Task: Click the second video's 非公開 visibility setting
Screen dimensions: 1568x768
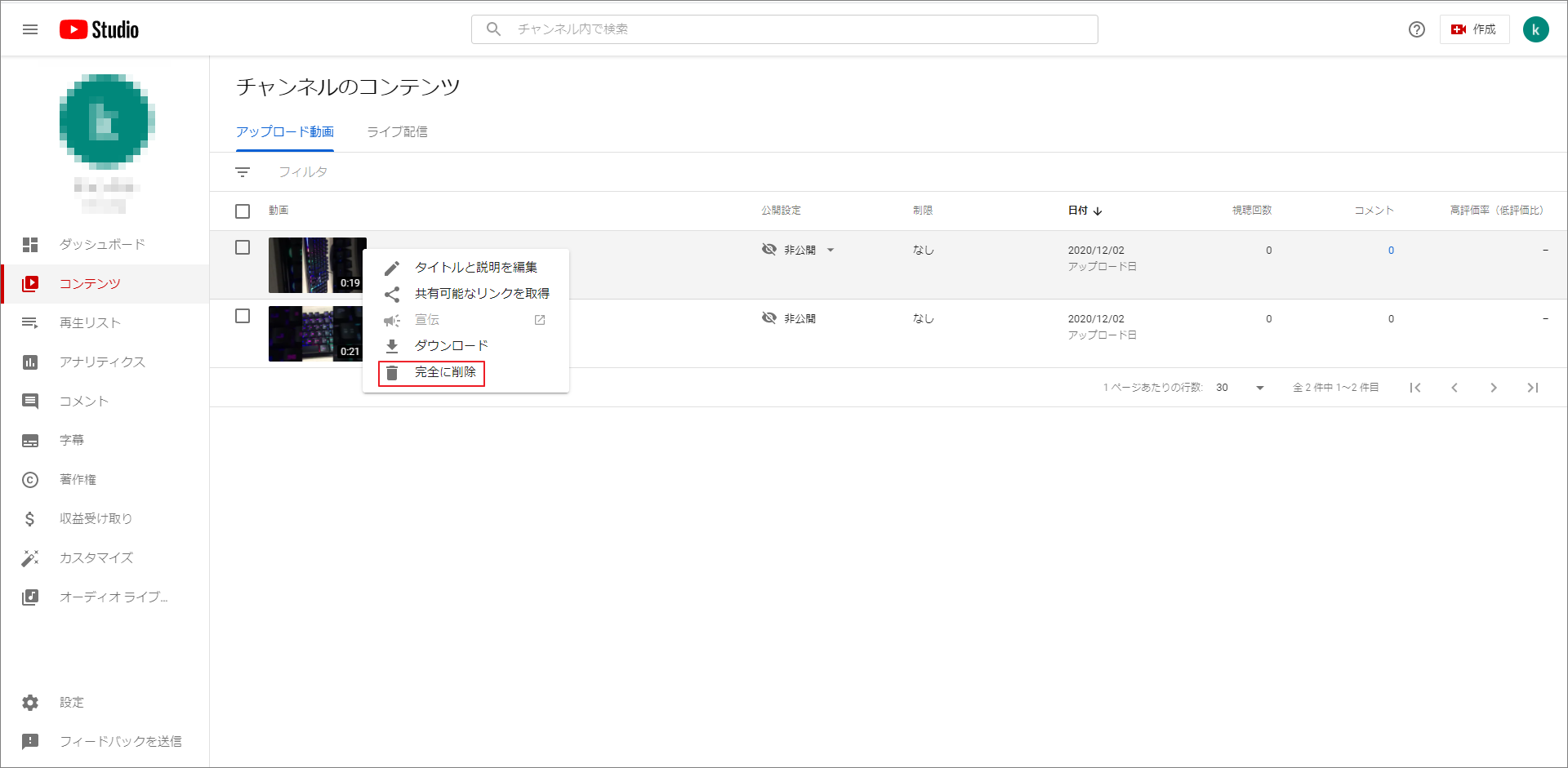Action: [x=789, y=318]
